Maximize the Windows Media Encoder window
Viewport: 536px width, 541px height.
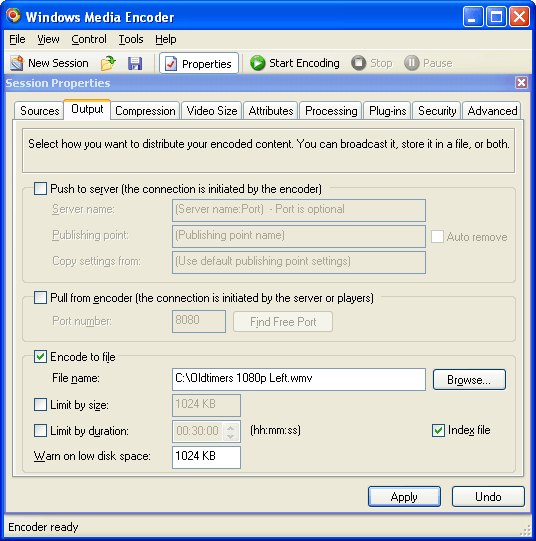pos(496,16)
